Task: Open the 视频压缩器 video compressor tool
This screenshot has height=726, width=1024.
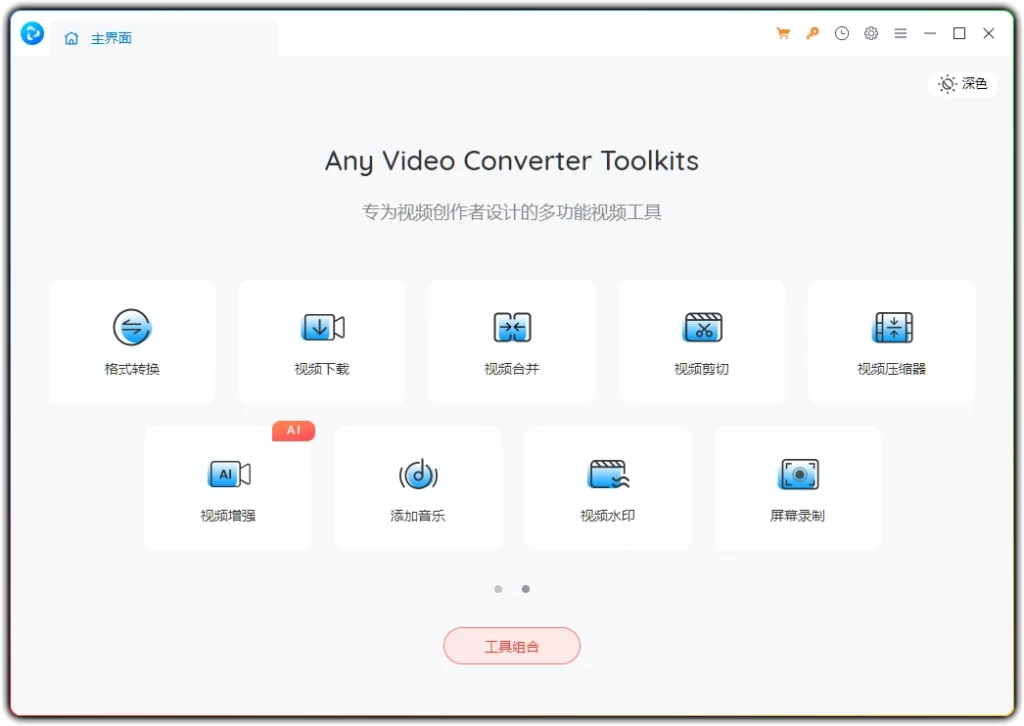Action: coord(892,341)
